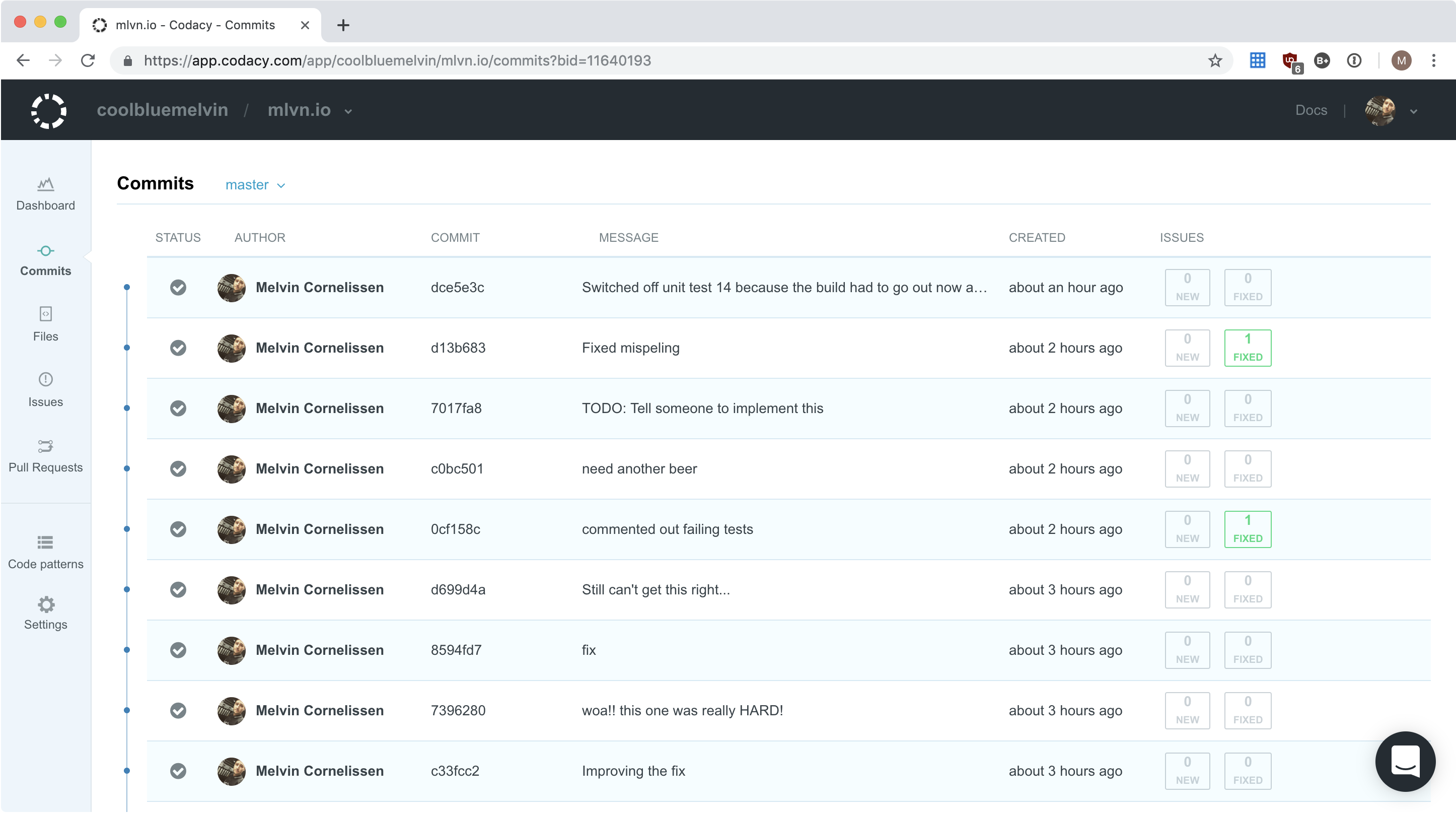Open the Docs link
Image resolution: width=1456 pixels, height=813 pixels.
1311,110
